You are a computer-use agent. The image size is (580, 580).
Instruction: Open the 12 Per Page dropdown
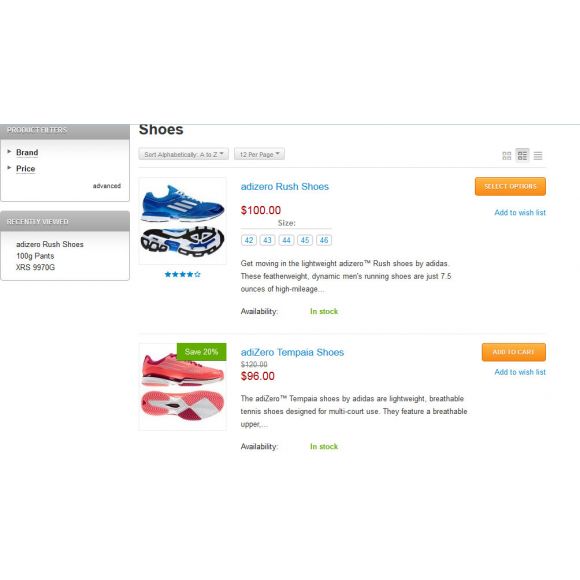259,154
